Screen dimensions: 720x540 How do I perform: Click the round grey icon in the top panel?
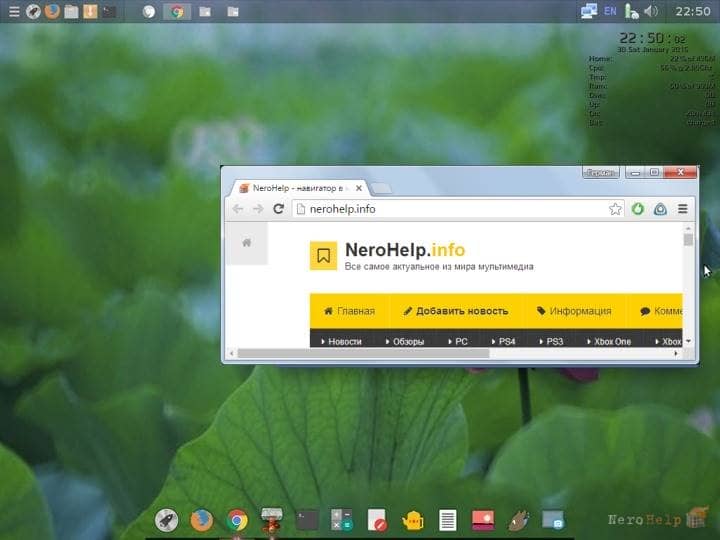(149, 11)
